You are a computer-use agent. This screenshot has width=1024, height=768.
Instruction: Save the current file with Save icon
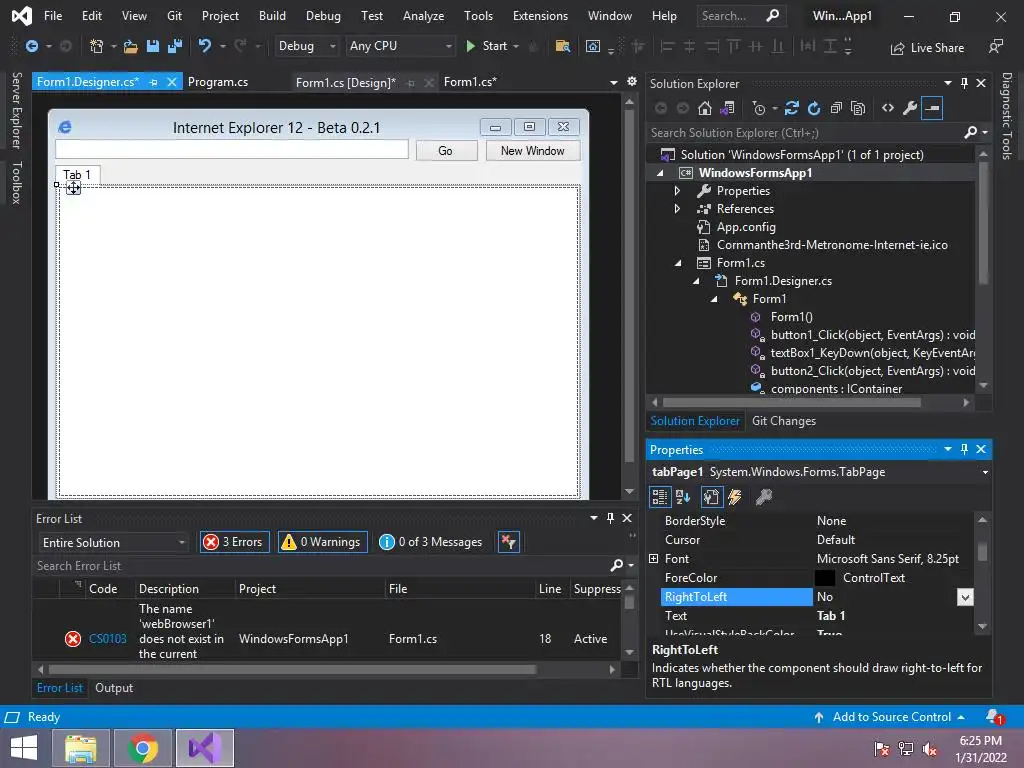click(x=153, y=46)
